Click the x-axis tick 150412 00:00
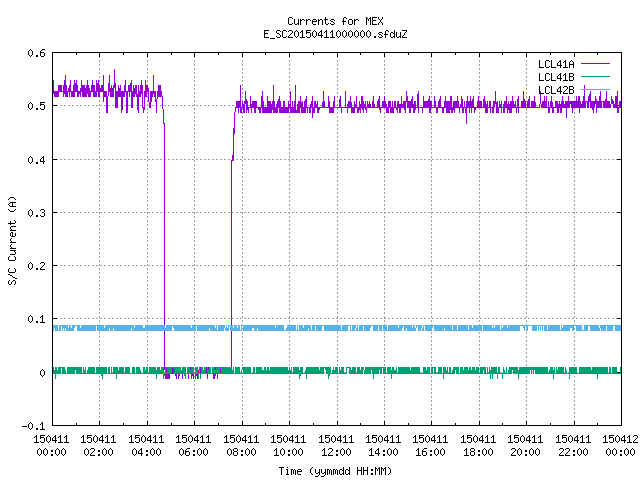This screenshot has width=640, height=480. (620, 445)
